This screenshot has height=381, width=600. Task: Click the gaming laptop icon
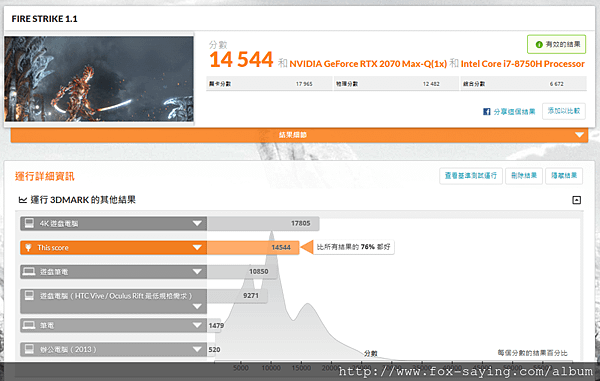[x=29, y=272]
